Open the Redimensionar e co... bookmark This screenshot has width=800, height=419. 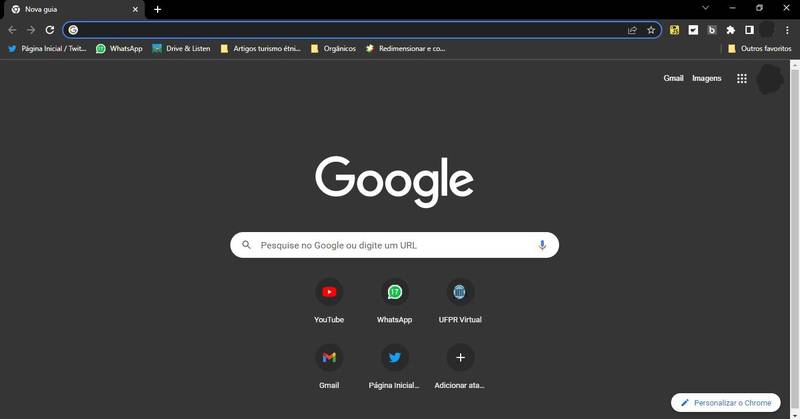click(405, 48)
